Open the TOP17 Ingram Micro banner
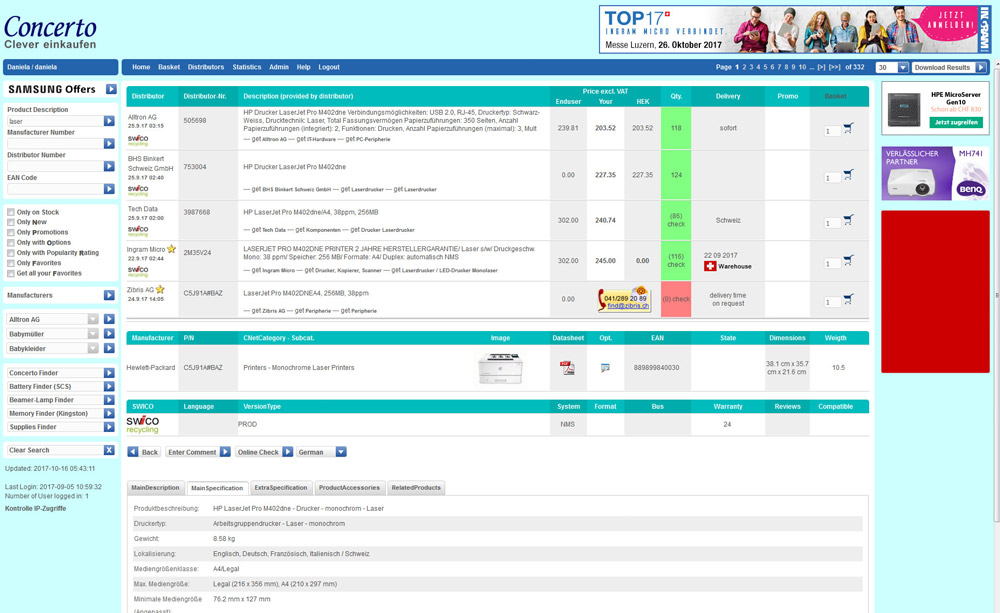Image resolution: width=1000 pixels, height=613 pixels. coord(796,29)
